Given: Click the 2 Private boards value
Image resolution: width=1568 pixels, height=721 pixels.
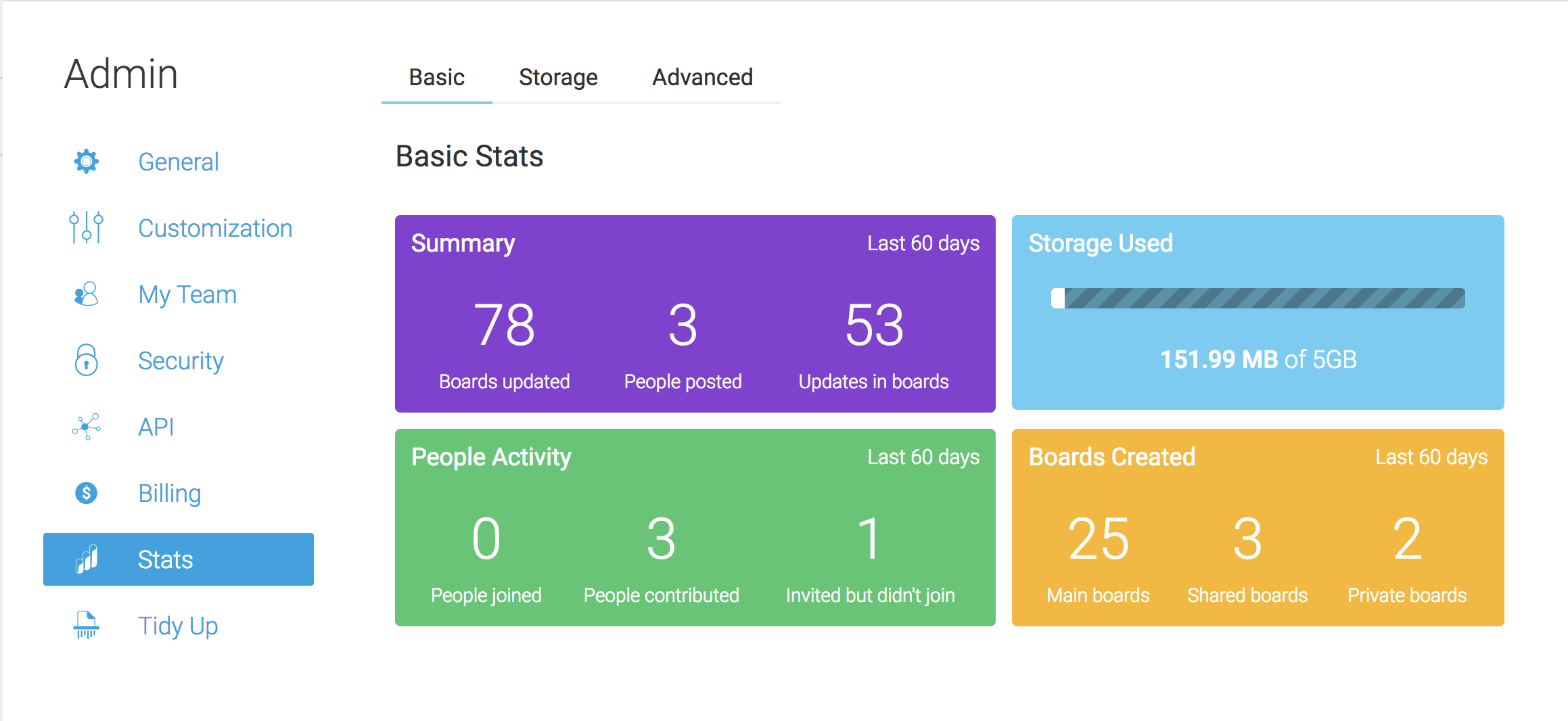Looking at the screenshot, I should point(1407,539).
